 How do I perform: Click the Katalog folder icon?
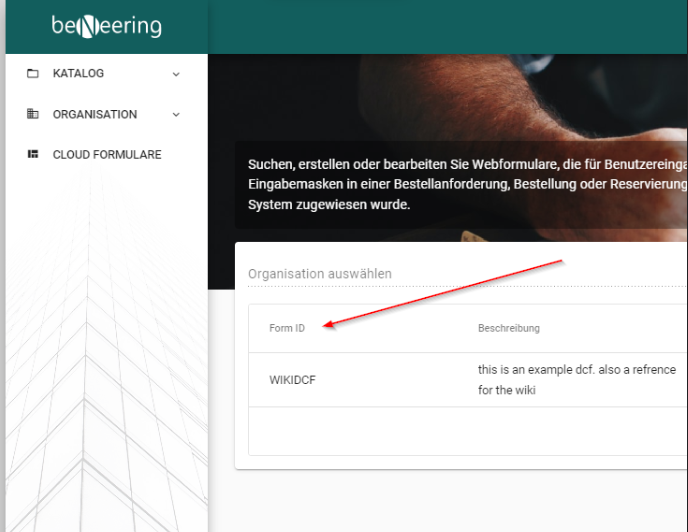33,74
